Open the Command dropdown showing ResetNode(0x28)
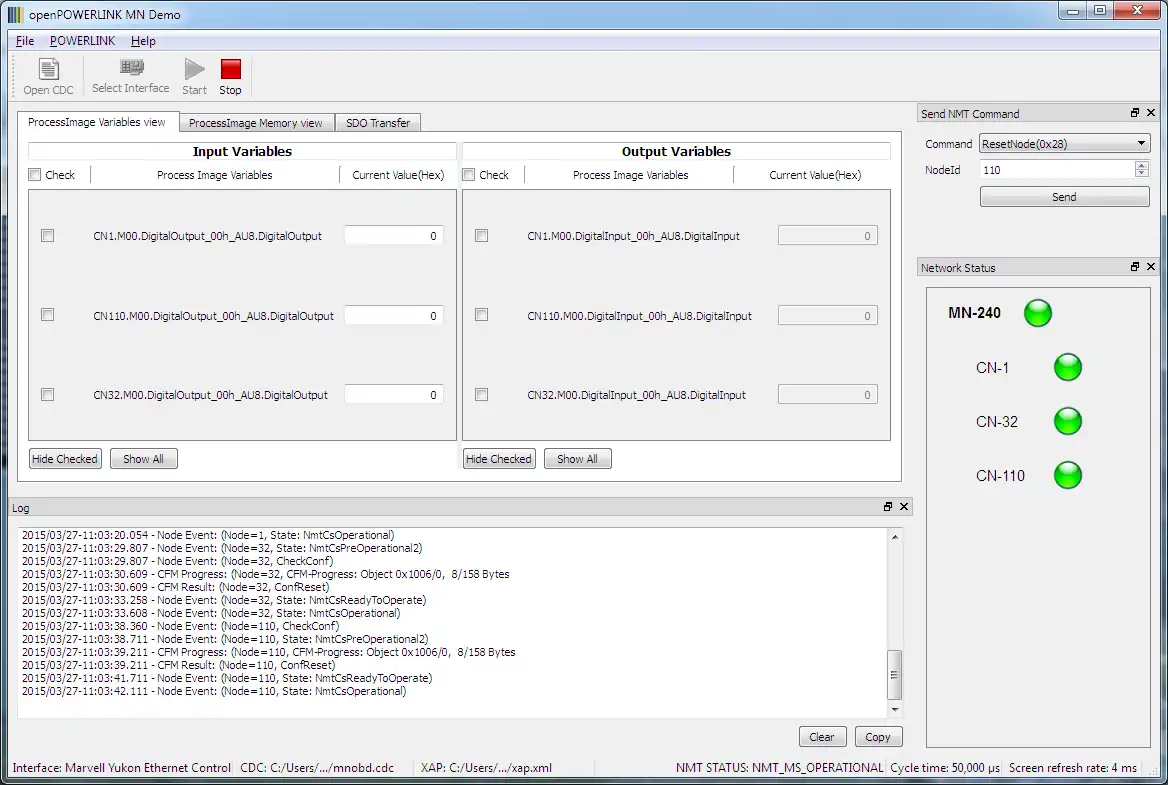This screenshot has width=1168, height=785. tap(1064, 144)
